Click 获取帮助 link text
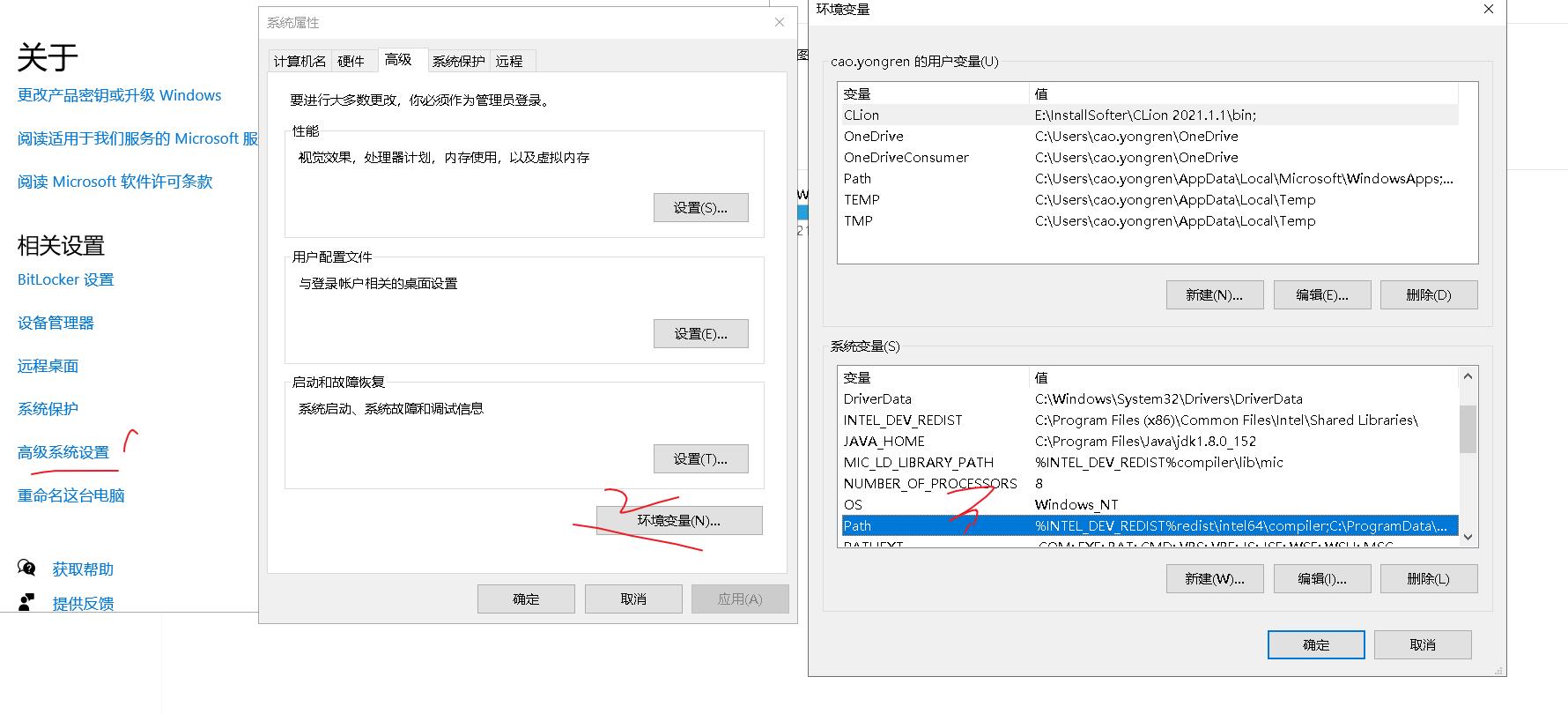The height and width of the screenshot is (714, 1568). click(x=83, y=569)
